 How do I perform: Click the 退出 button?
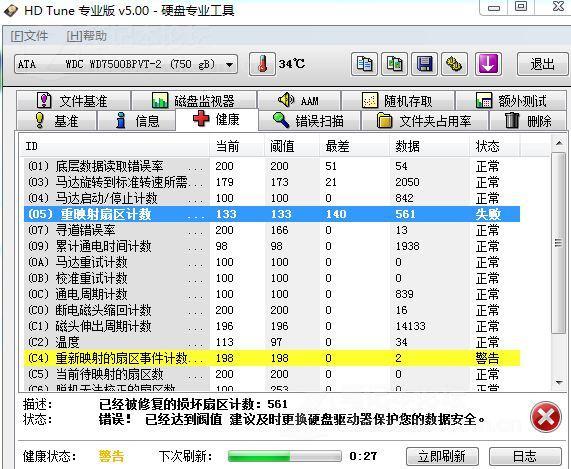point(542,64)
